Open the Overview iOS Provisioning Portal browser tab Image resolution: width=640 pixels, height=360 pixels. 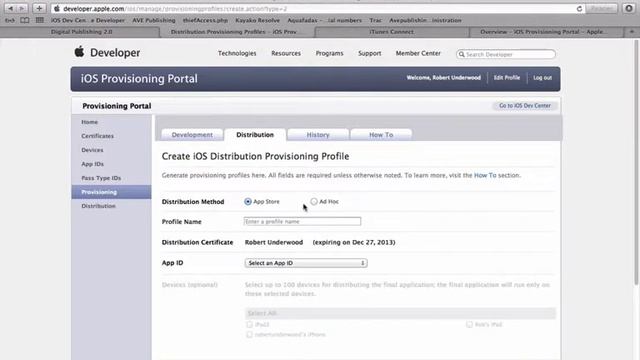543,32
